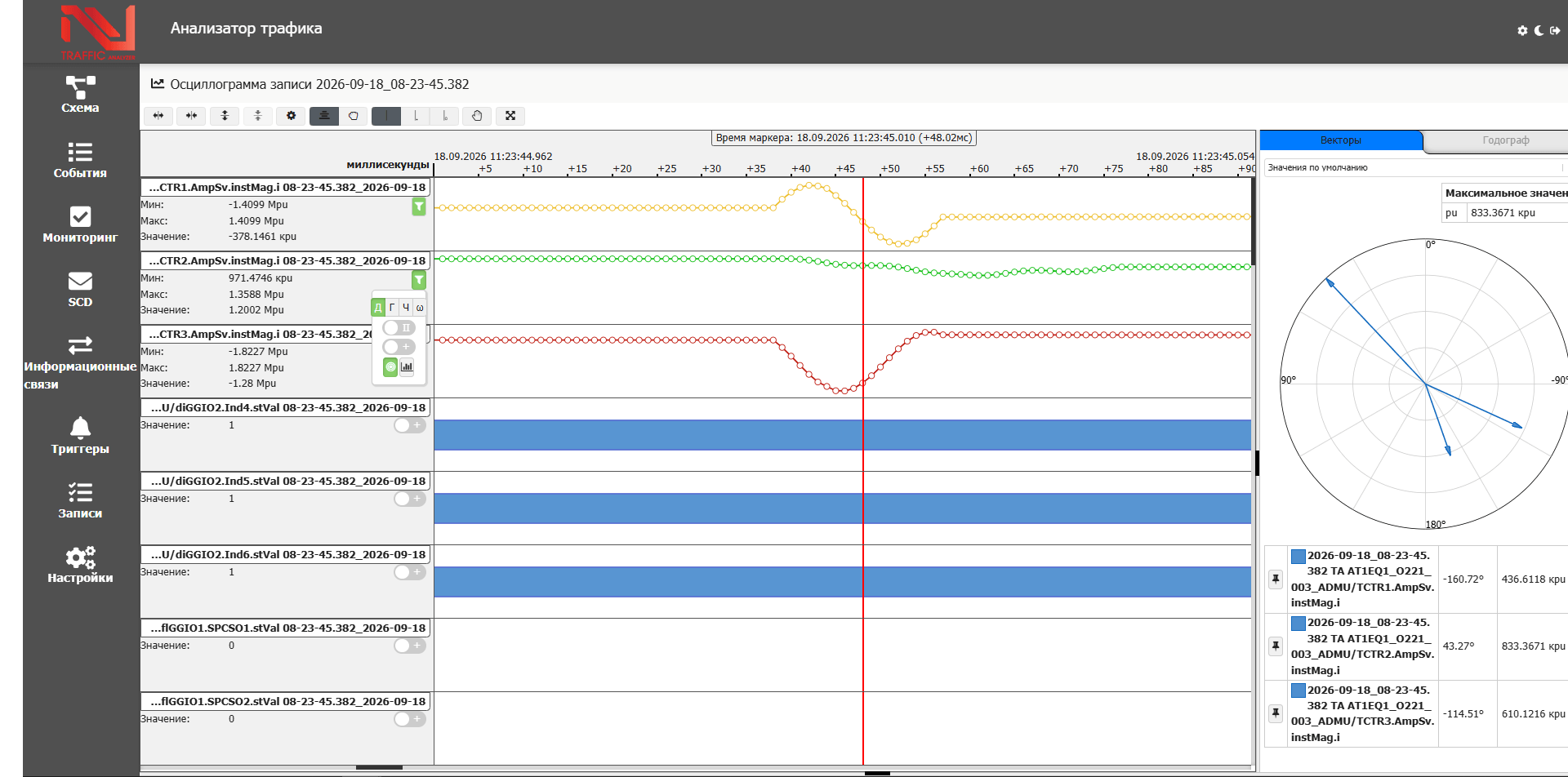The height and width of the screenshot is (777, 1568).
Task: Open Триггеры bell section
Action: [80, 436]
